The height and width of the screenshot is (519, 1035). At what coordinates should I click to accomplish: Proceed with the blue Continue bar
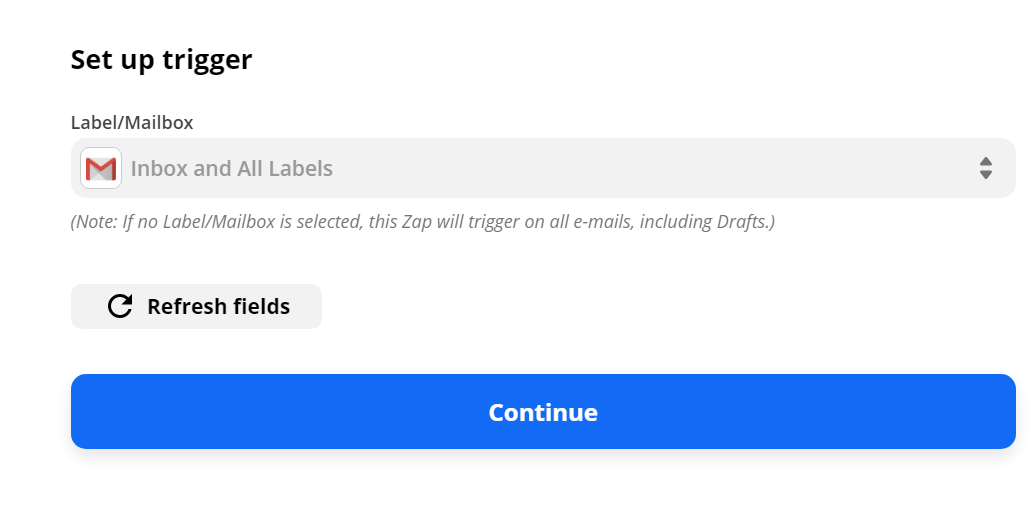click(543, 412)
